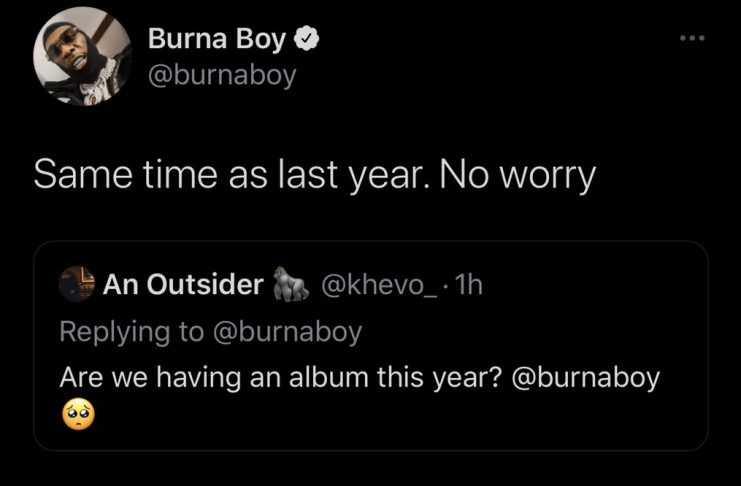This screenshot has width=741, height=486.
Task: Click An Outsider's small avatar
Action: (x=76, y=286)
